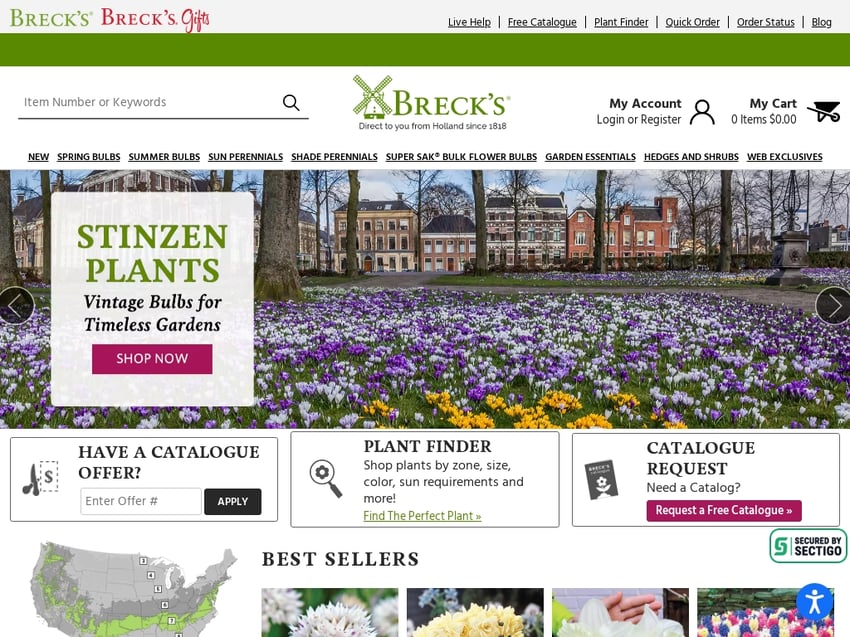The height and width of the screenshot is (637, 850).
Task: Open the Spring Bulbs menu
Action: tap(89, 157)
